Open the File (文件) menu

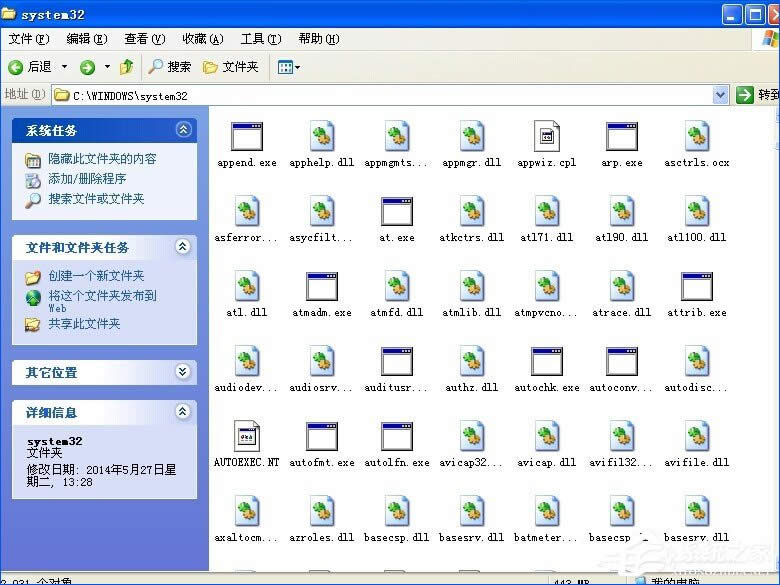click(28, 39)
